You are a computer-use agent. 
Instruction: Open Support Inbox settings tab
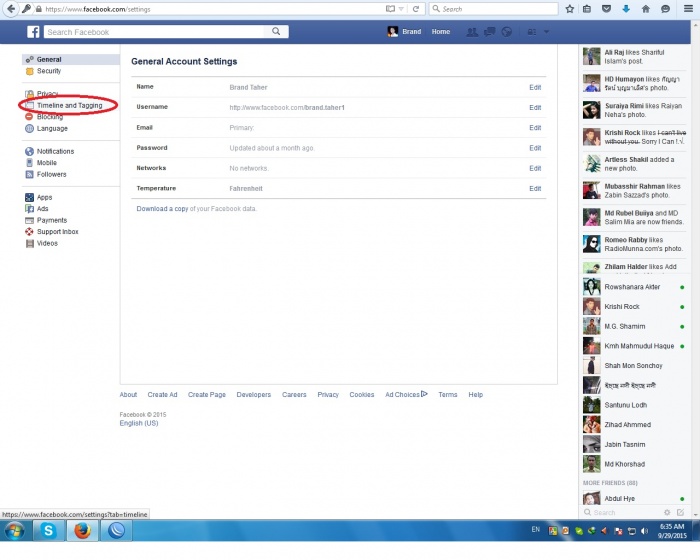tap(58, 232)
